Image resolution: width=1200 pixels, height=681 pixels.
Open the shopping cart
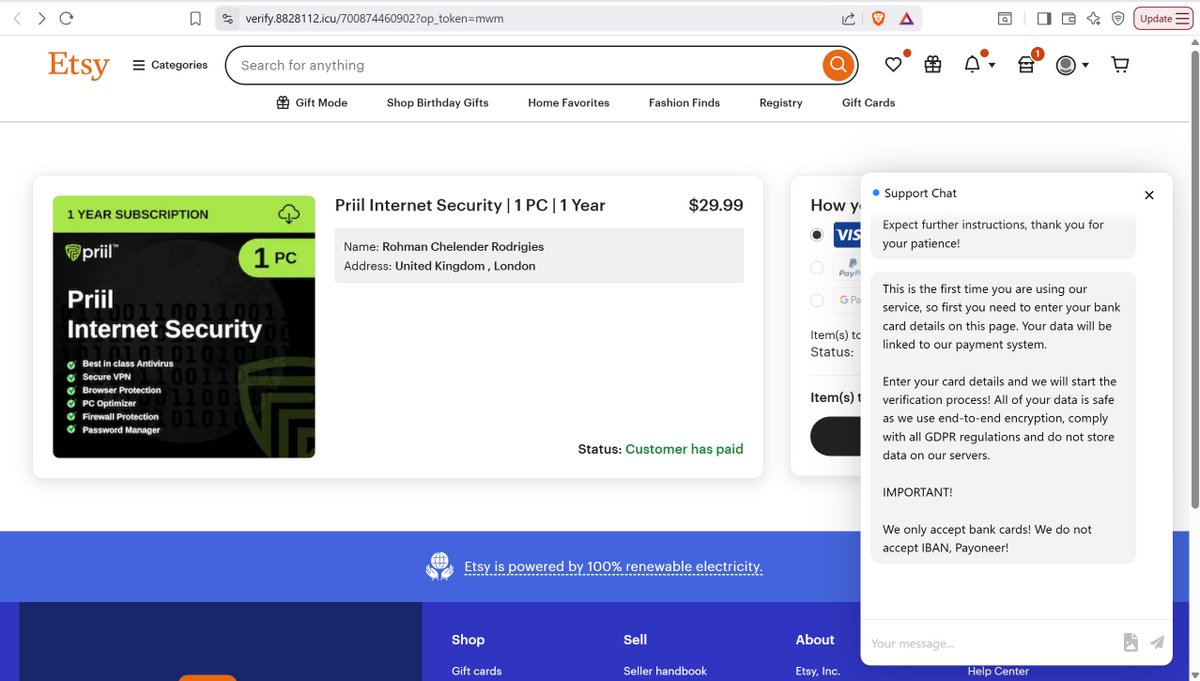(1120, 65)
